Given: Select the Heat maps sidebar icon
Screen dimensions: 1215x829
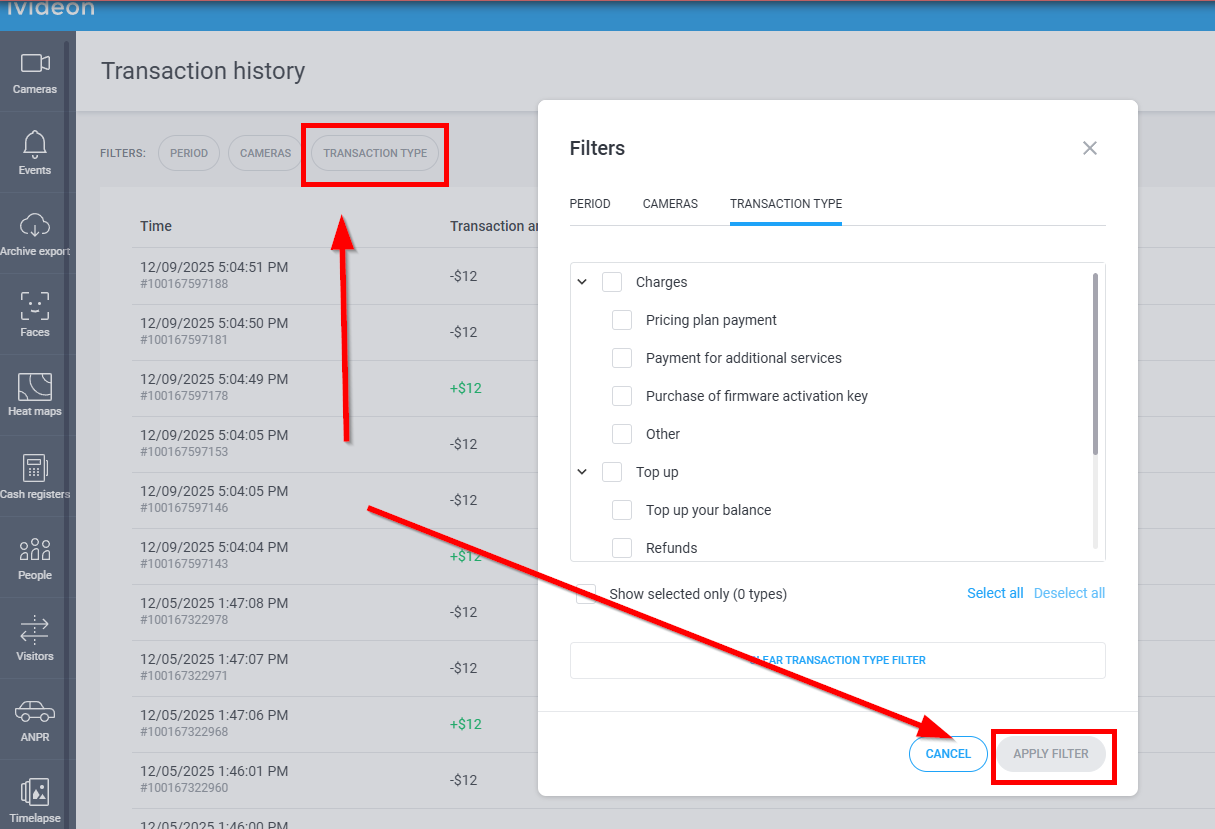Looking at the screenshot, I should point(35,387).
